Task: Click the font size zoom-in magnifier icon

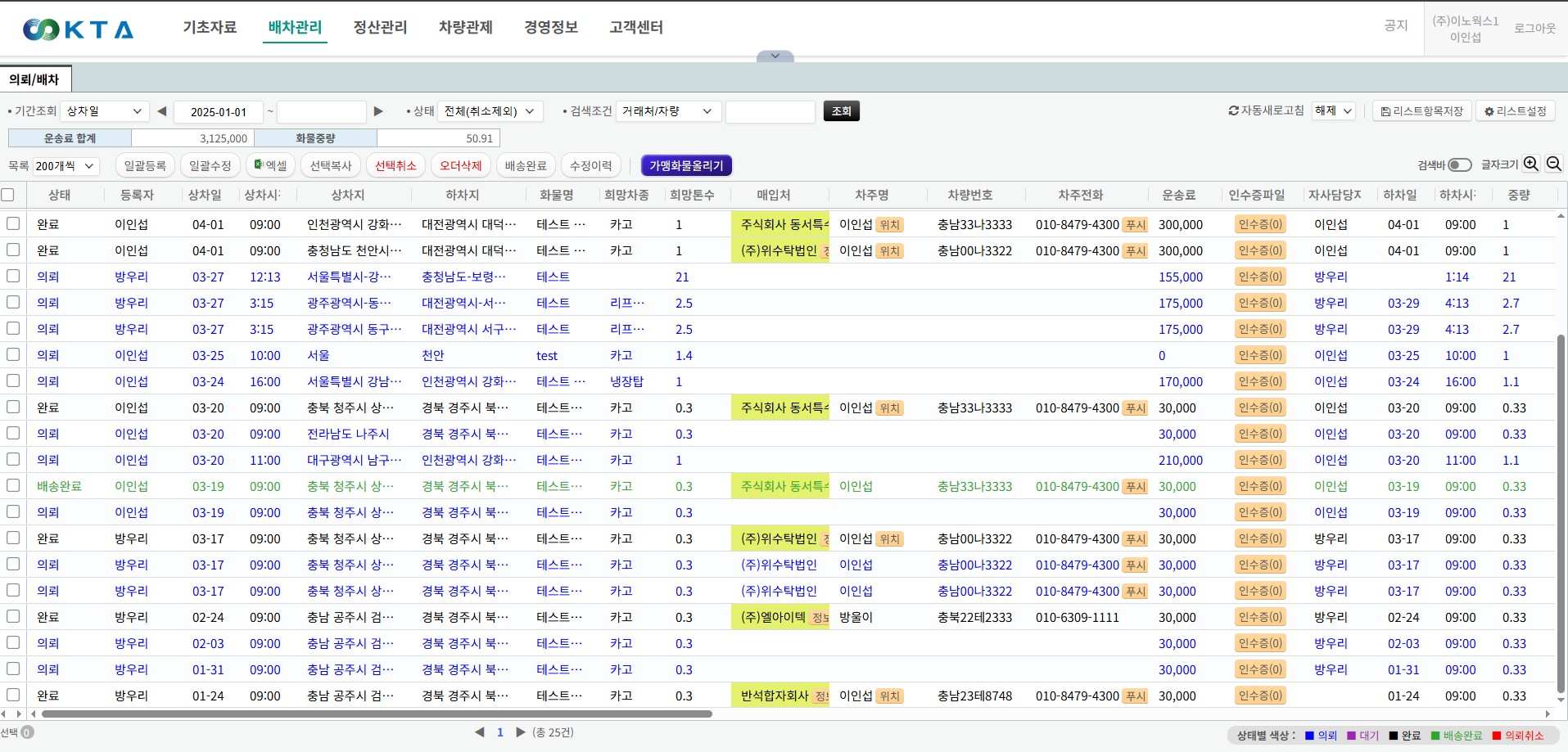Action: pyautogui.click(x=1531, y=164)
